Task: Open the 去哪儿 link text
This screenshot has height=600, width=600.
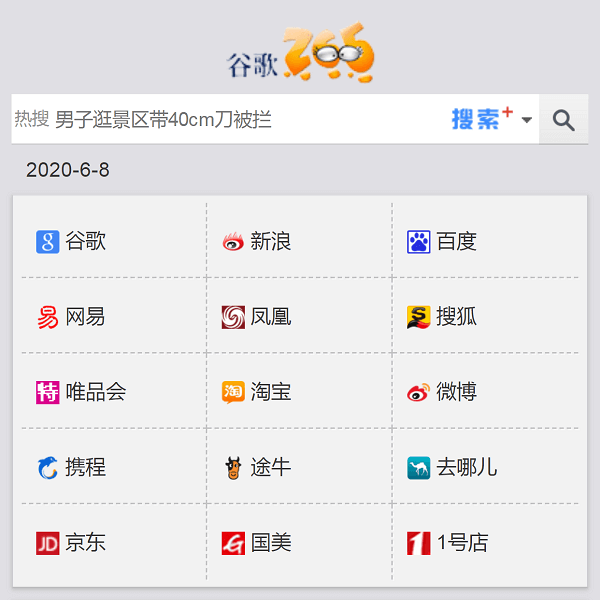Action: point(467,467)
